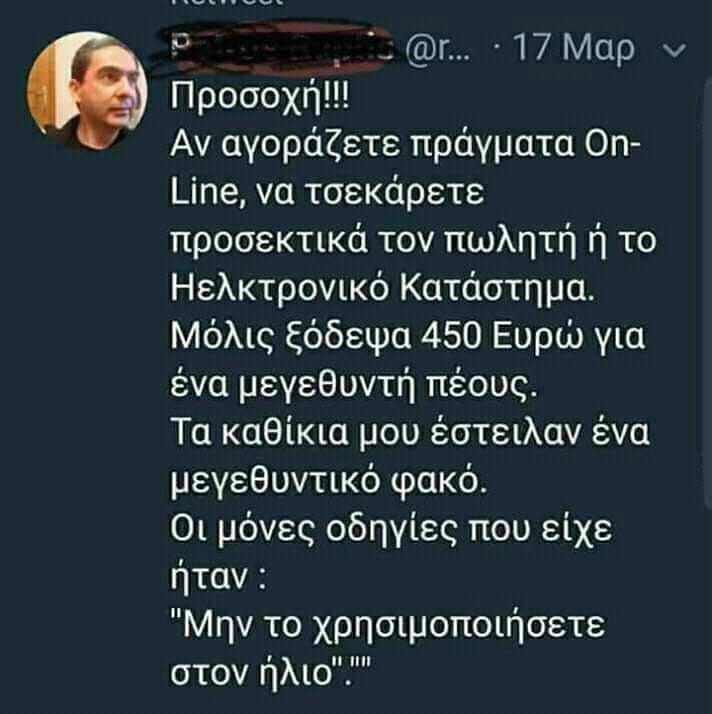Click the short line 'ήταν :'

pos(218,576)
